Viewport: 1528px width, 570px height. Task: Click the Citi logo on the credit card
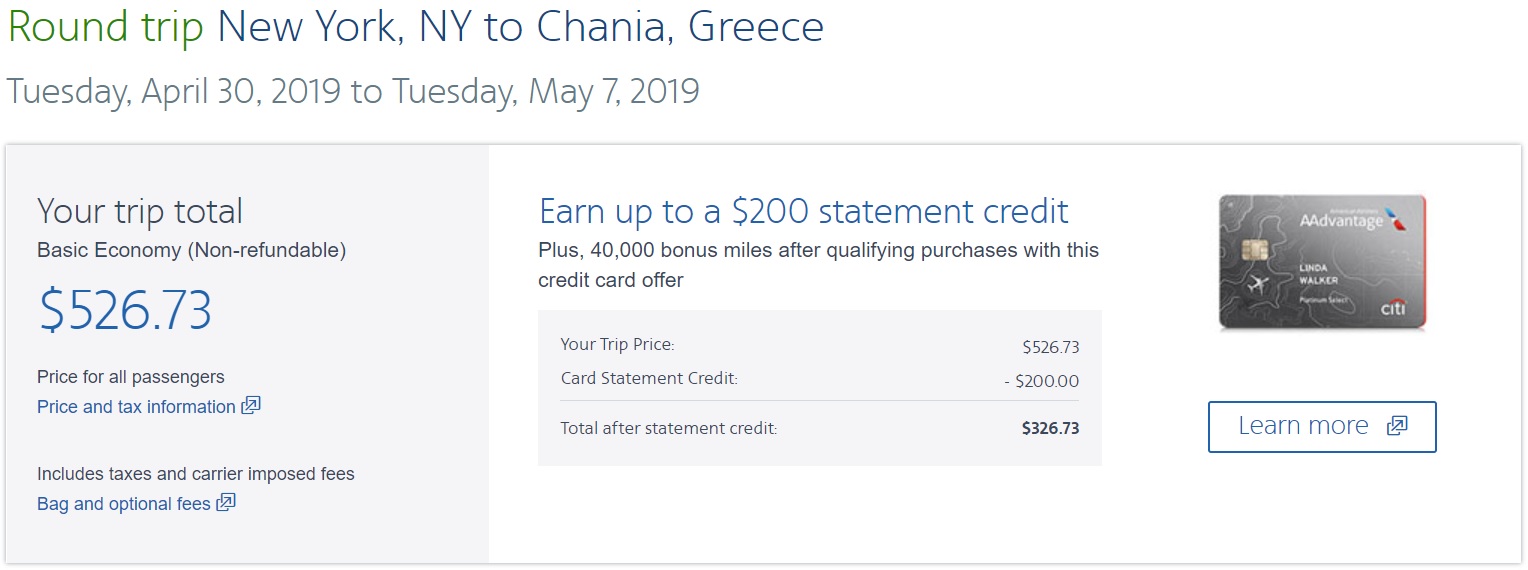pos(1393,309)
